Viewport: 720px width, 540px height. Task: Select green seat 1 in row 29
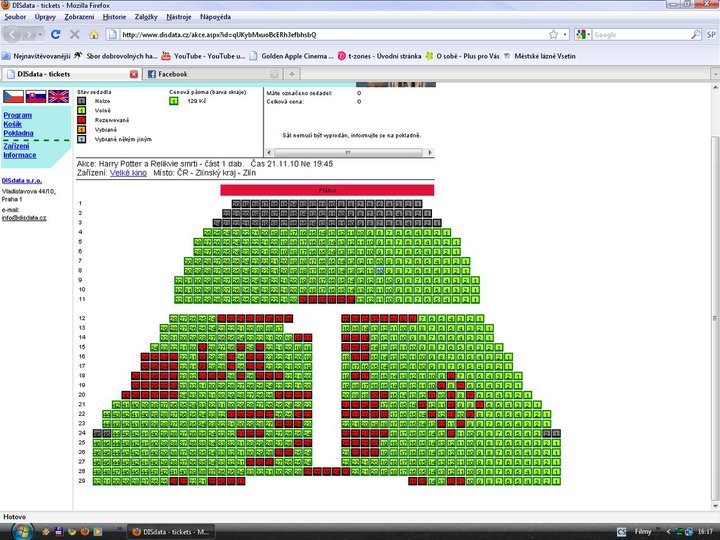(556, 482)
